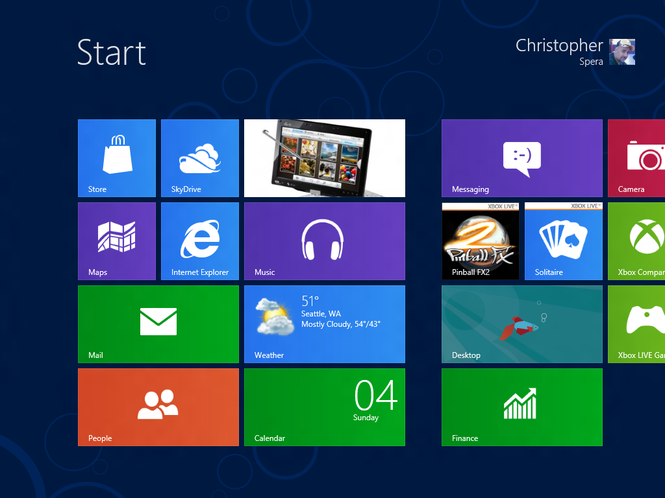The image size is (665, 498).
Task: Launch the Maps tile
Action: (117, 241)
